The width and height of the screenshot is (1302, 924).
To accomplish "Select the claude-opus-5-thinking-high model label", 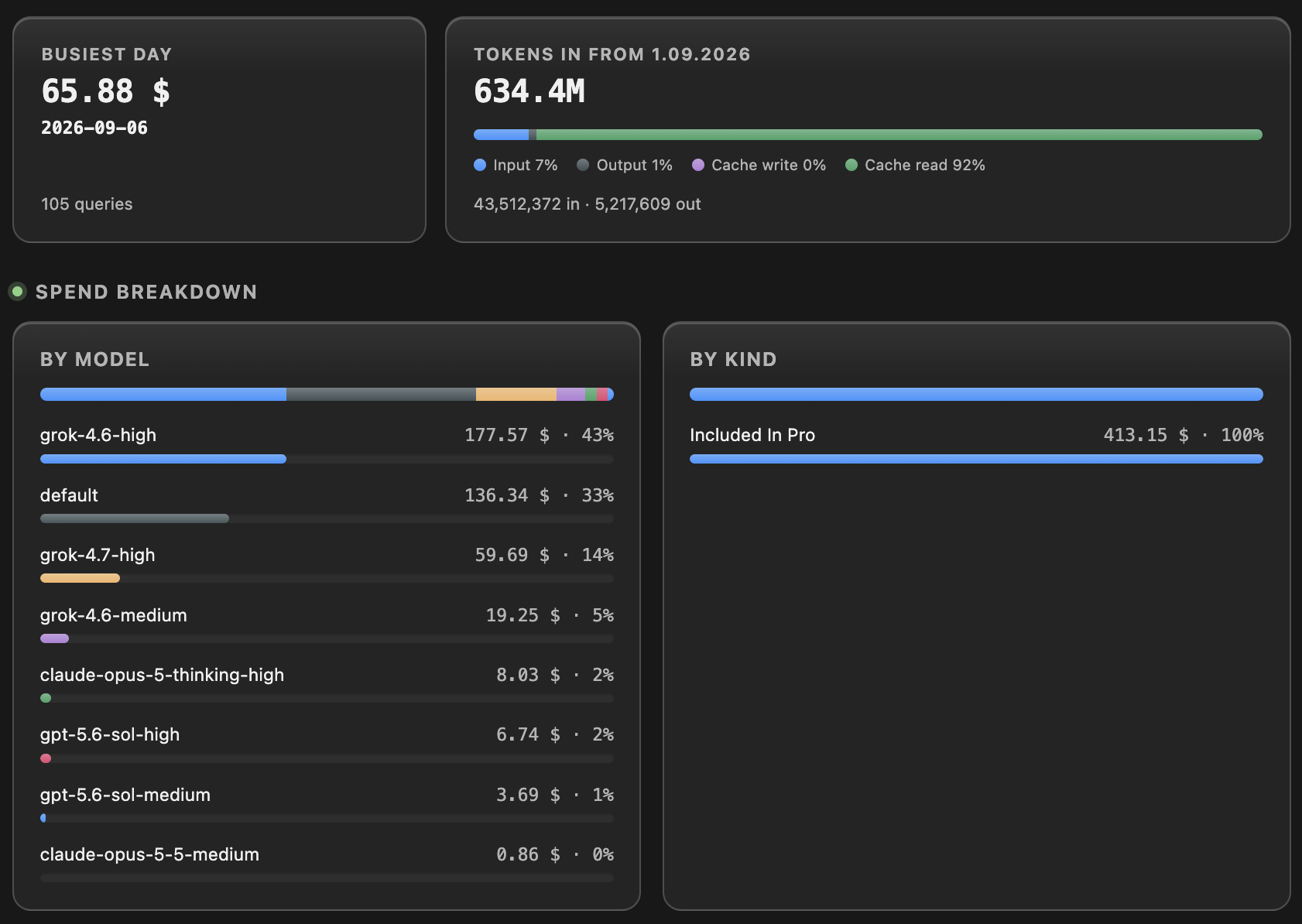I will point(162,675).
